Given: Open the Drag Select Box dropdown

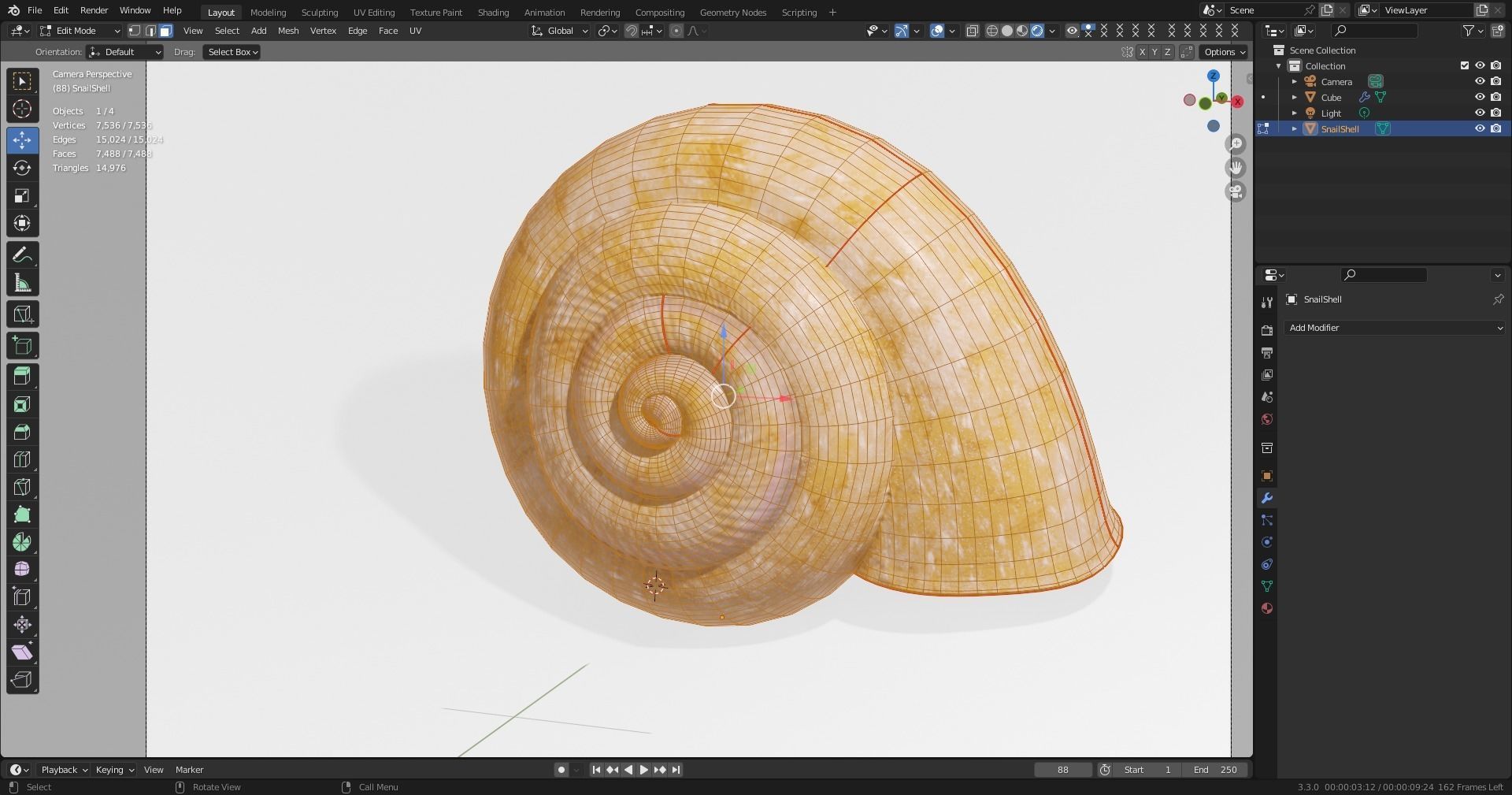Looking at the screenshot, I should pos(232,52).
